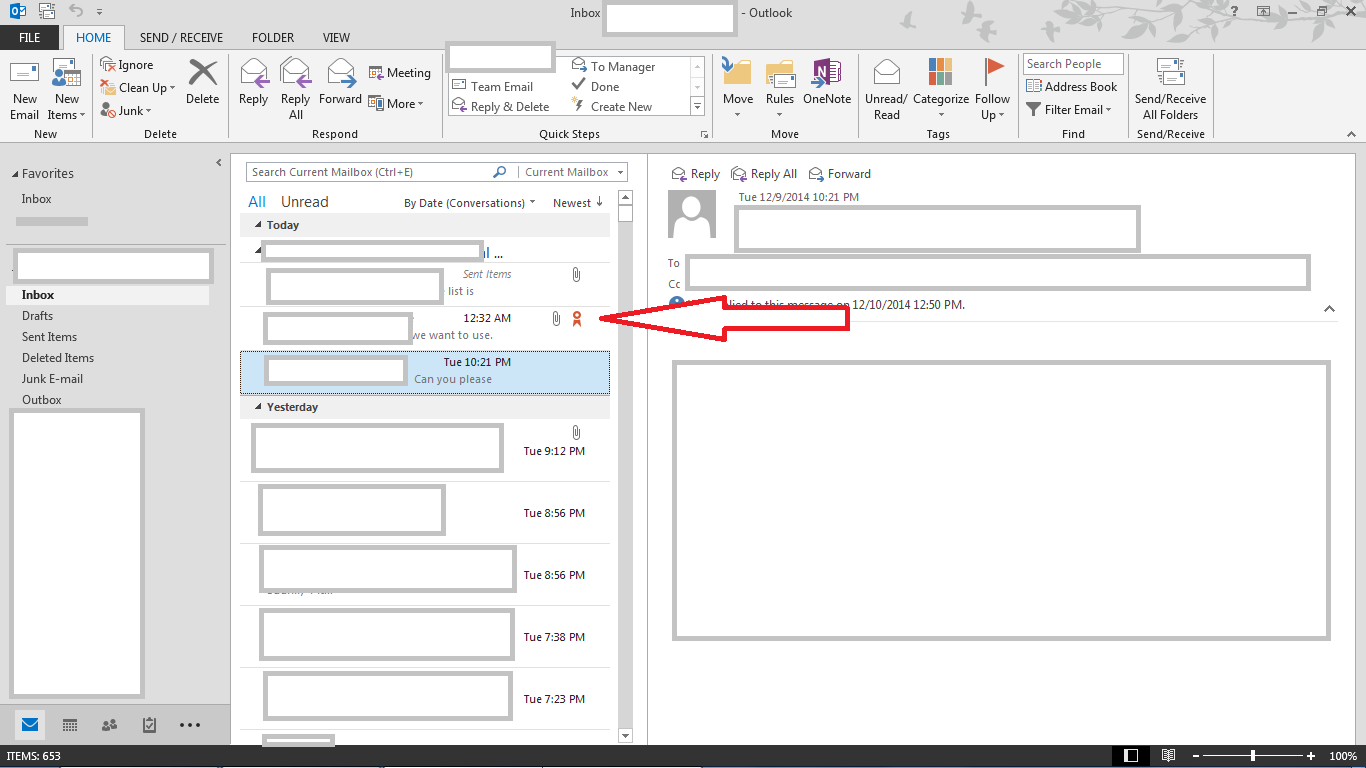This screenshot has width=1366, height=768.
Task: Open the Junk E-mail folder
Action: coord(52,379)
